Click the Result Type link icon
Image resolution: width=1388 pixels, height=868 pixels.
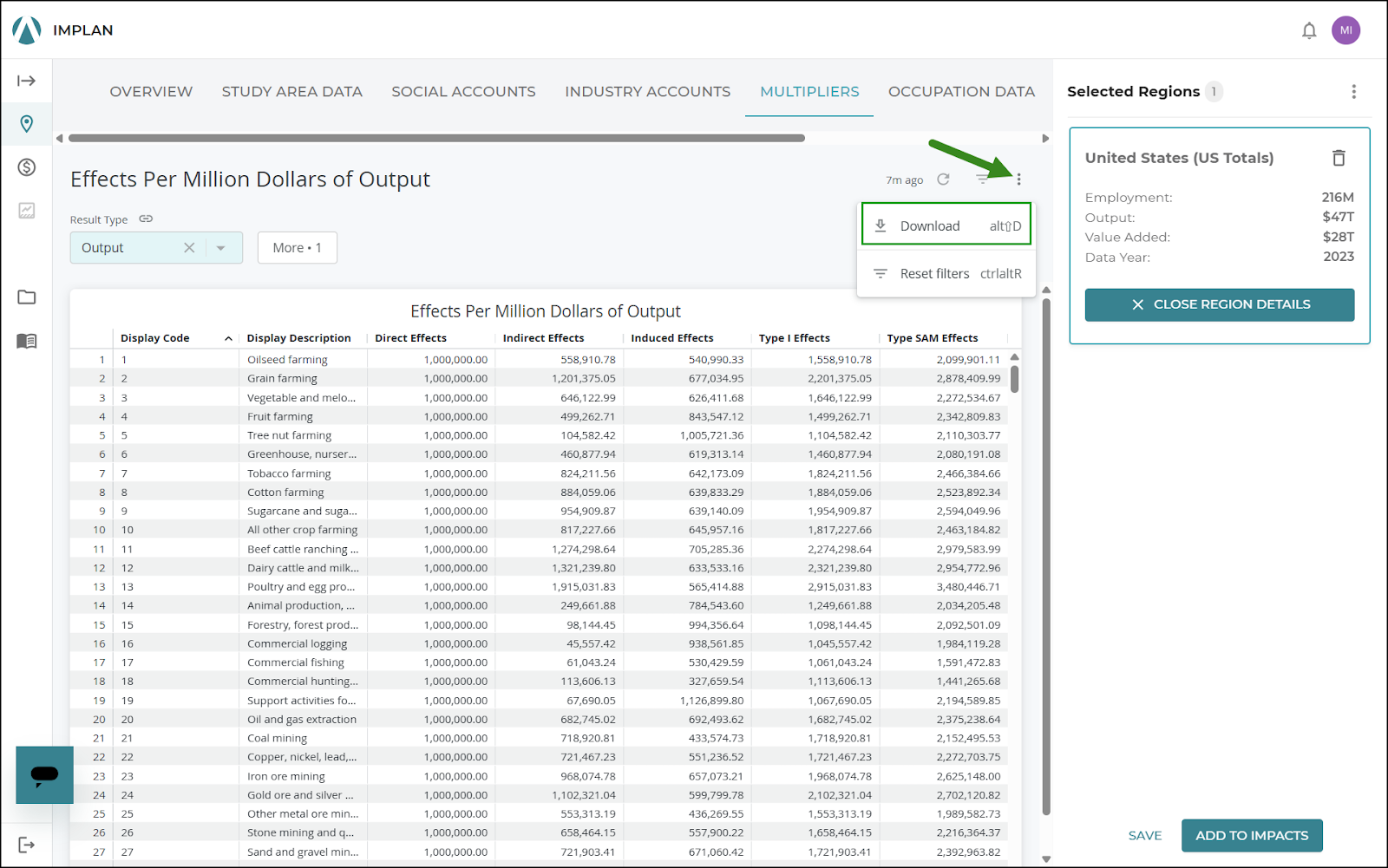pos(146,219)
